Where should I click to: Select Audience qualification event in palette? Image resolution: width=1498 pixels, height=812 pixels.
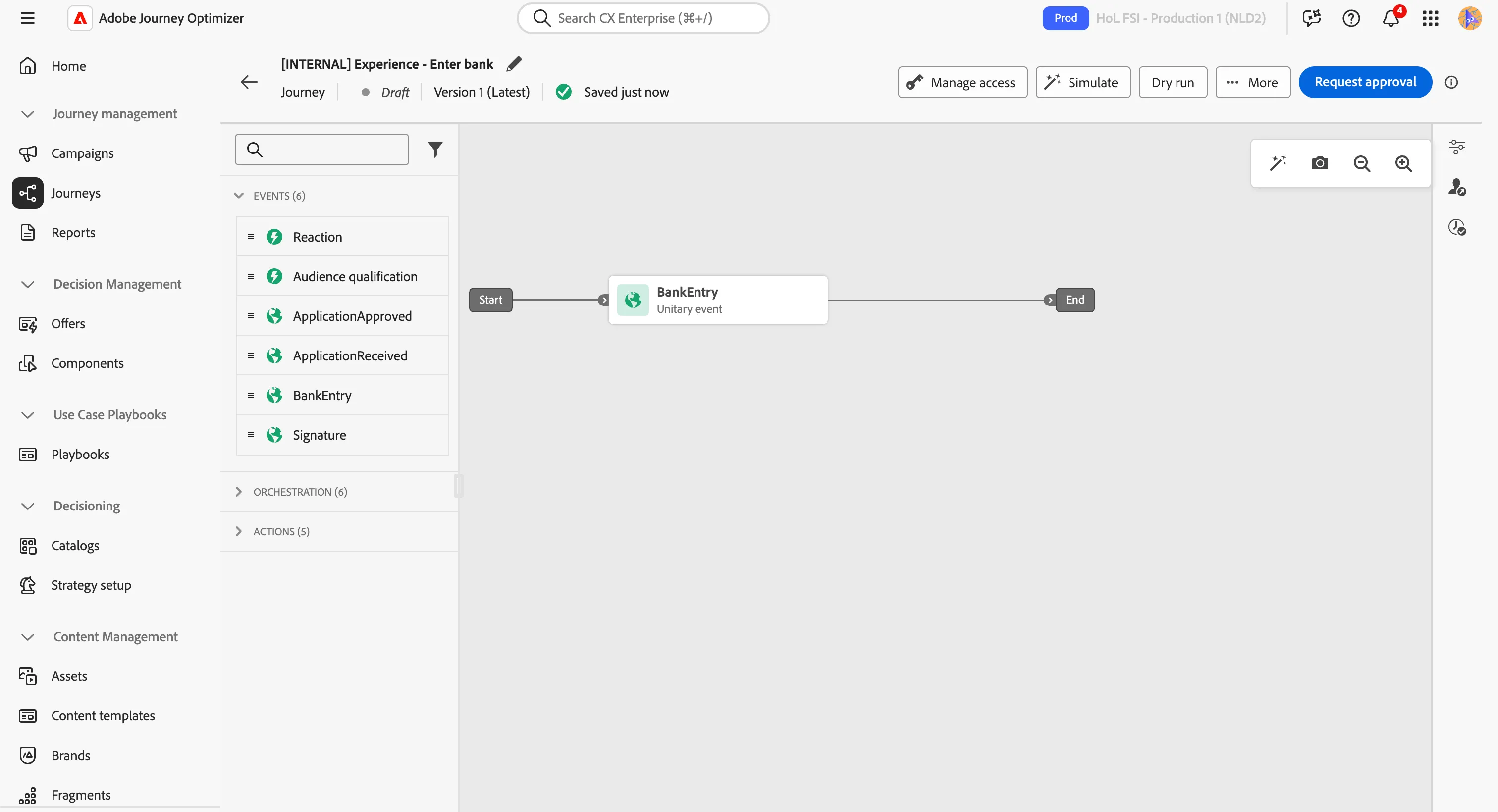tap(342, 276)
